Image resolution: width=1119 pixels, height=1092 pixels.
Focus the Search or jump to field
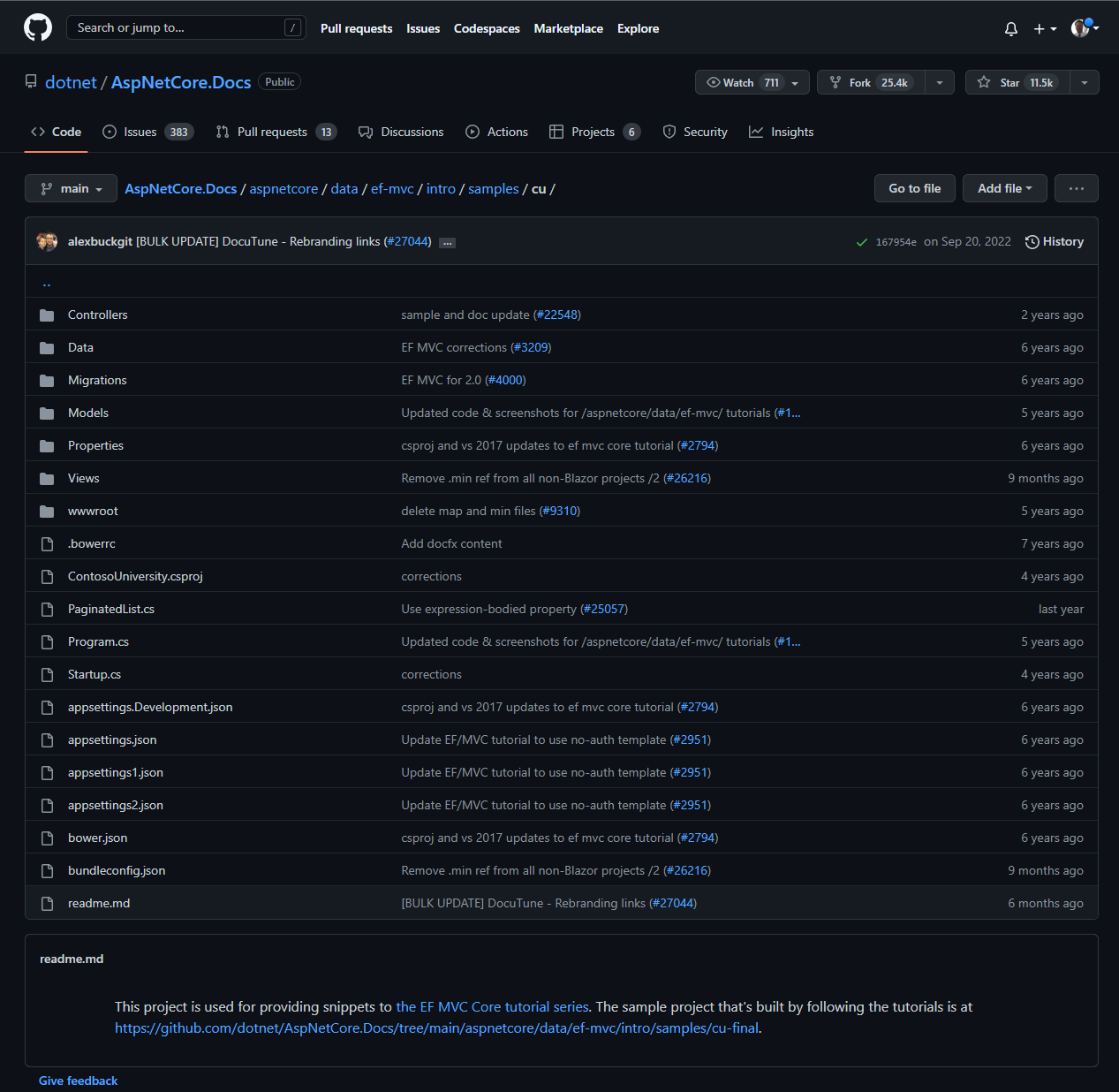tap(186, 27)
